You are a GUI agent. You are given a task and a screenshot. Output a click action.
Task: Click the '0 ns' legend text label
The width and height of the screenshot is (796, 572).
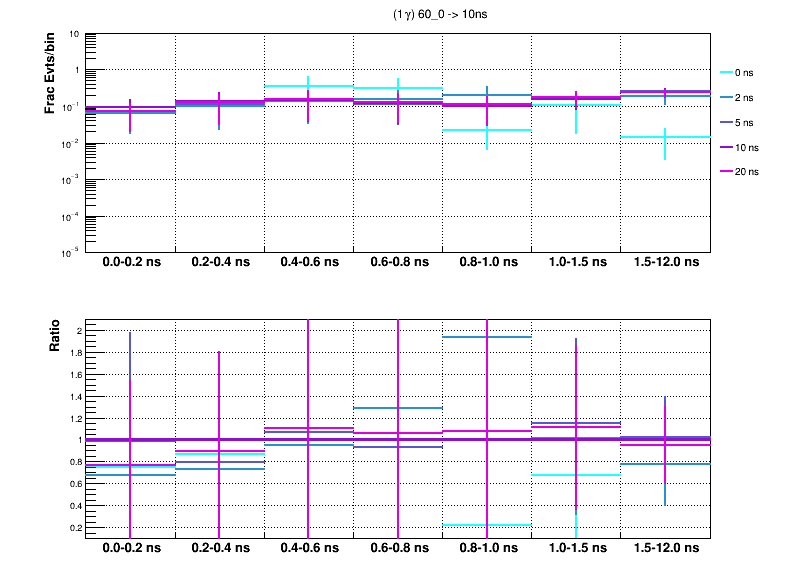pos(746,73)
